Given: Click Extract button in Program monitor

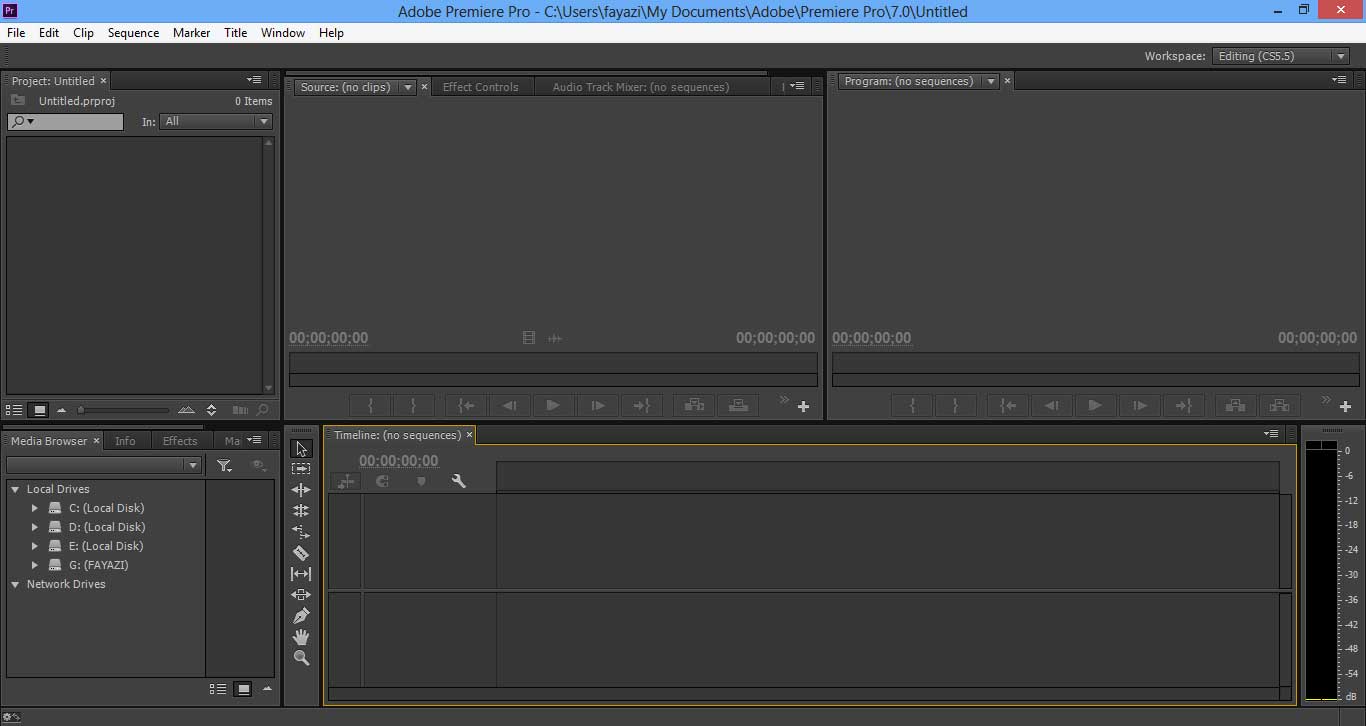Looking at the screenshot, I should pos(1279,405).
